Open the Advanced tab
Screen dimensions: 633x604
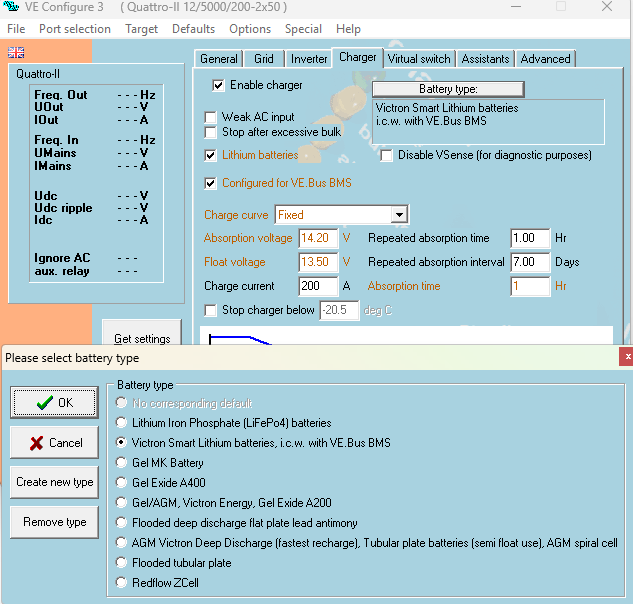[x=545, y=59]
